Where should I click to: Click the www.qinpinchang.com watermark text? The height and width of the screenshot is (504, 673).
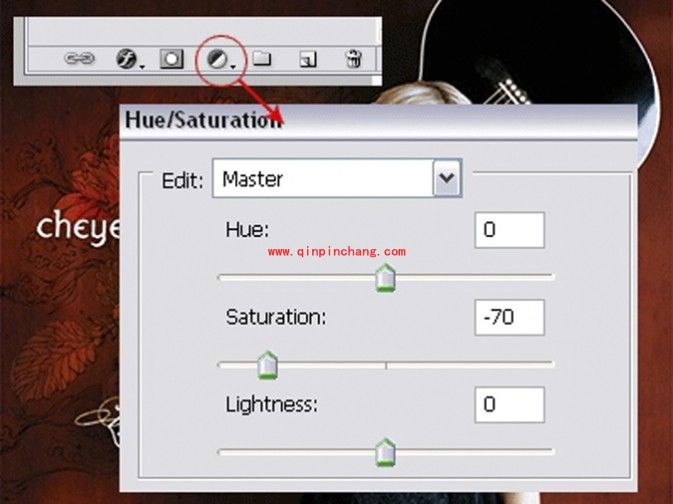pyautogui.click(x=337, y=252)
